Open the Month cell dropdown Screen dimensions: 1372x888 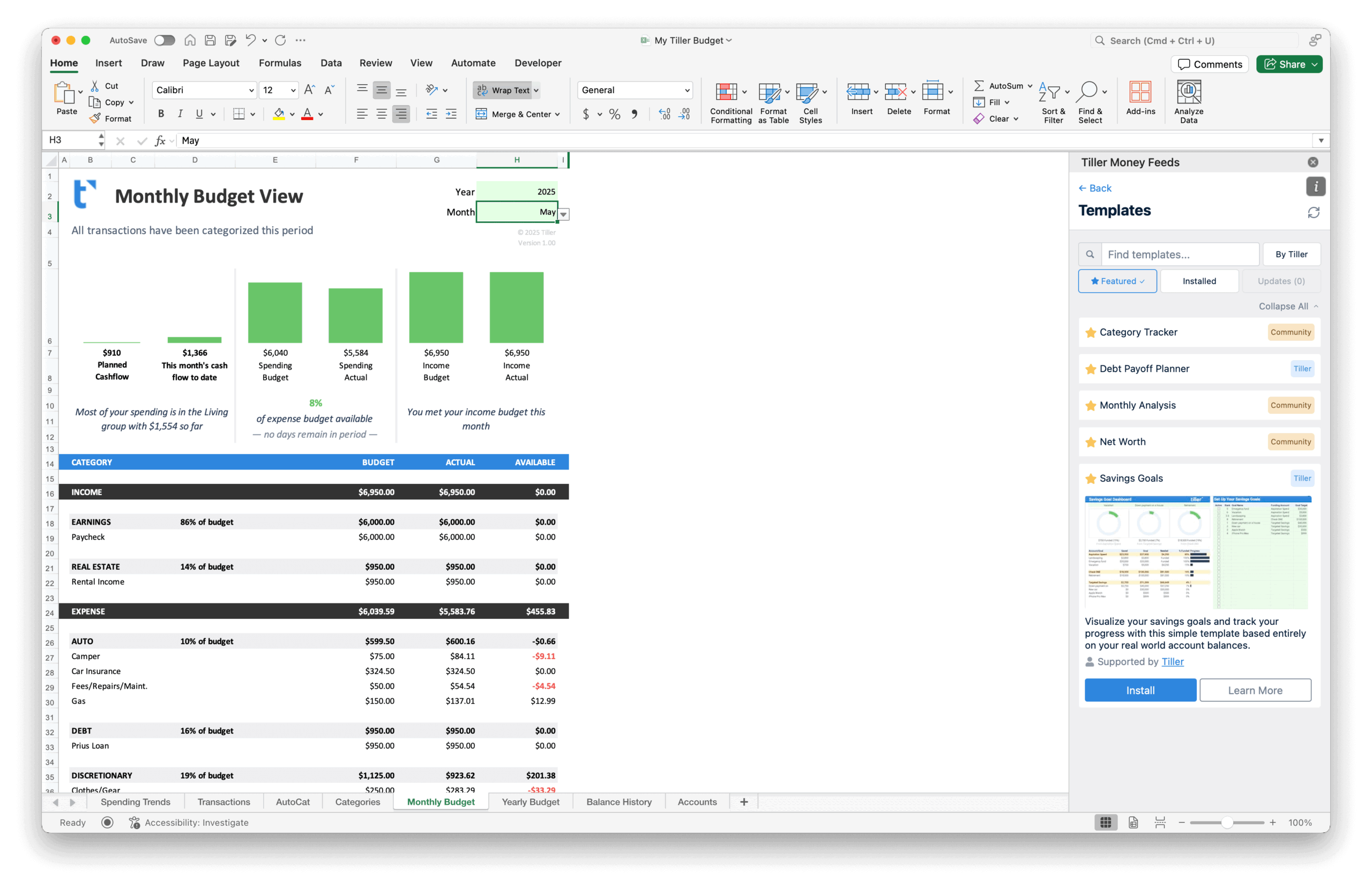563,213
